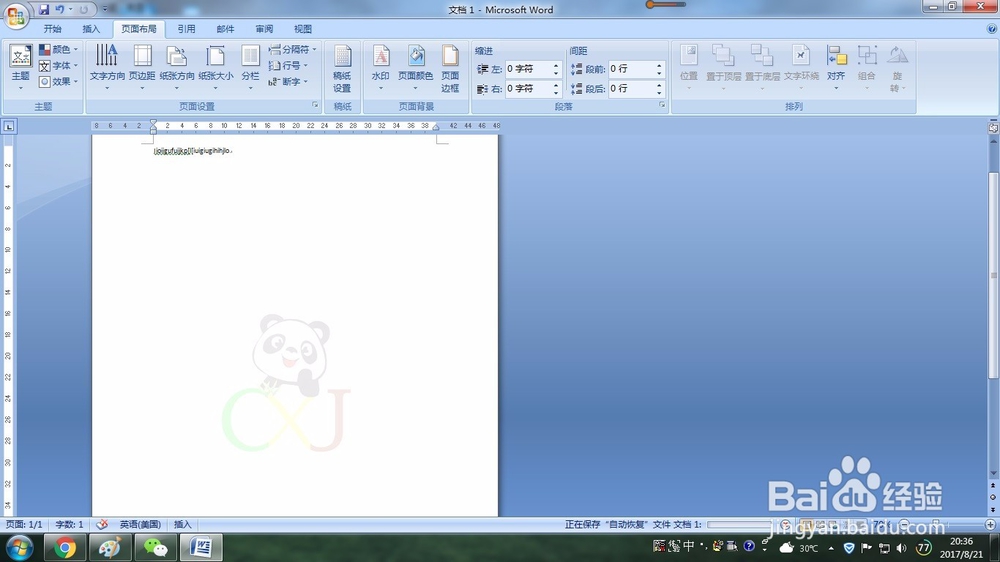Open Windows Start menu

point(20,548)
